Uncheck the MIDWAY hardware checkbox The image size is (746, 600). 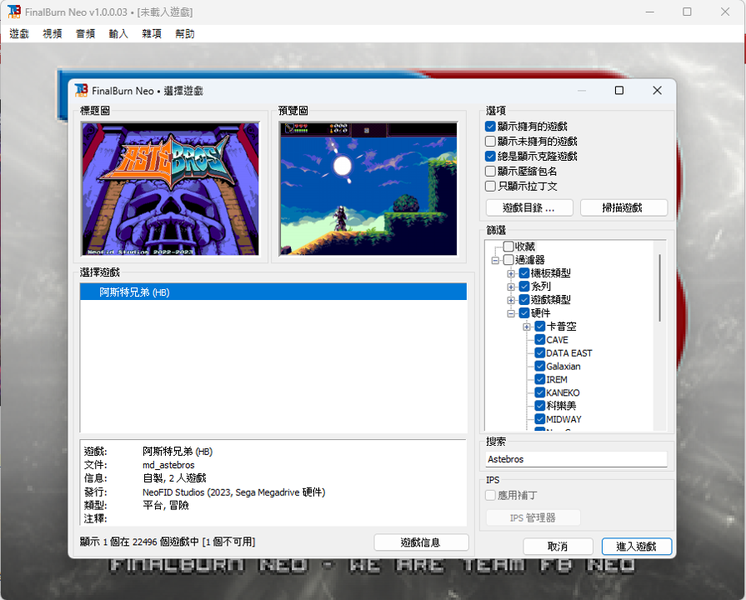point(540,419)
